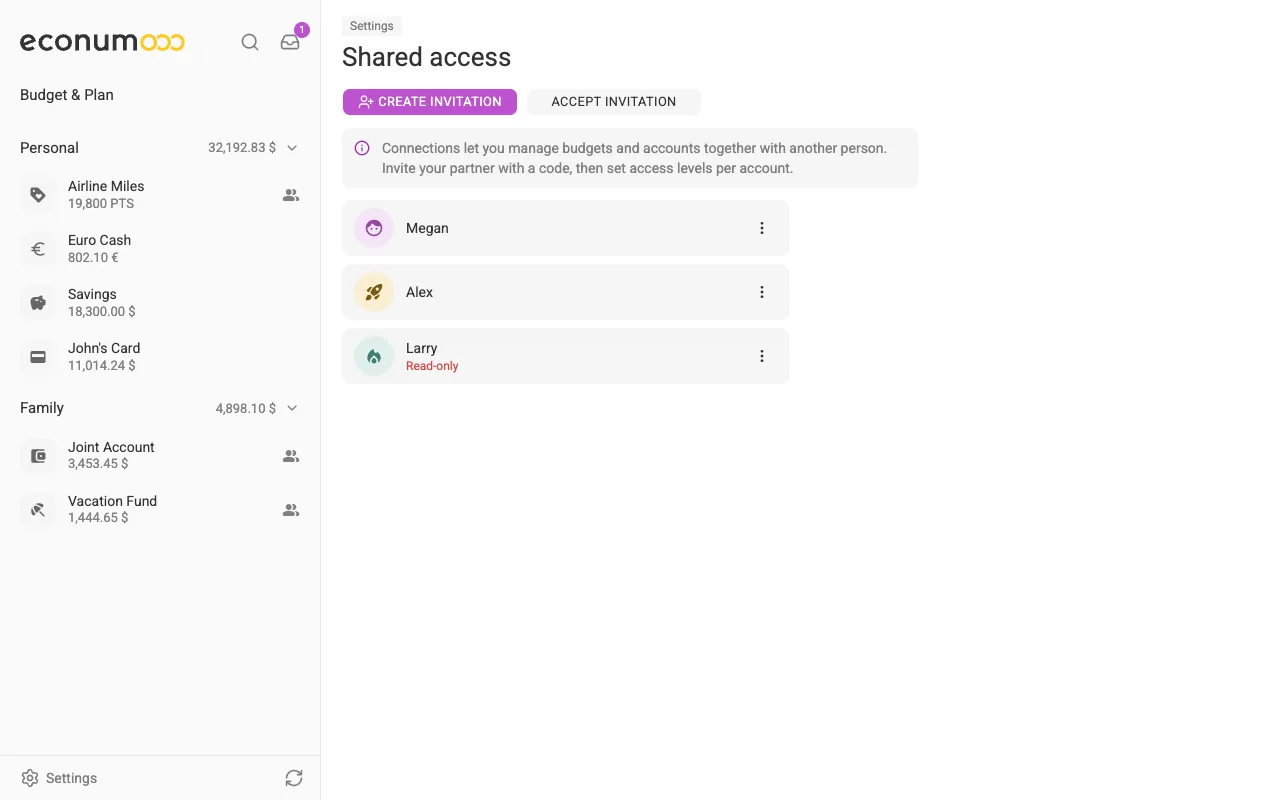Click the Personal total 32,192.83 $

(242, 148)
